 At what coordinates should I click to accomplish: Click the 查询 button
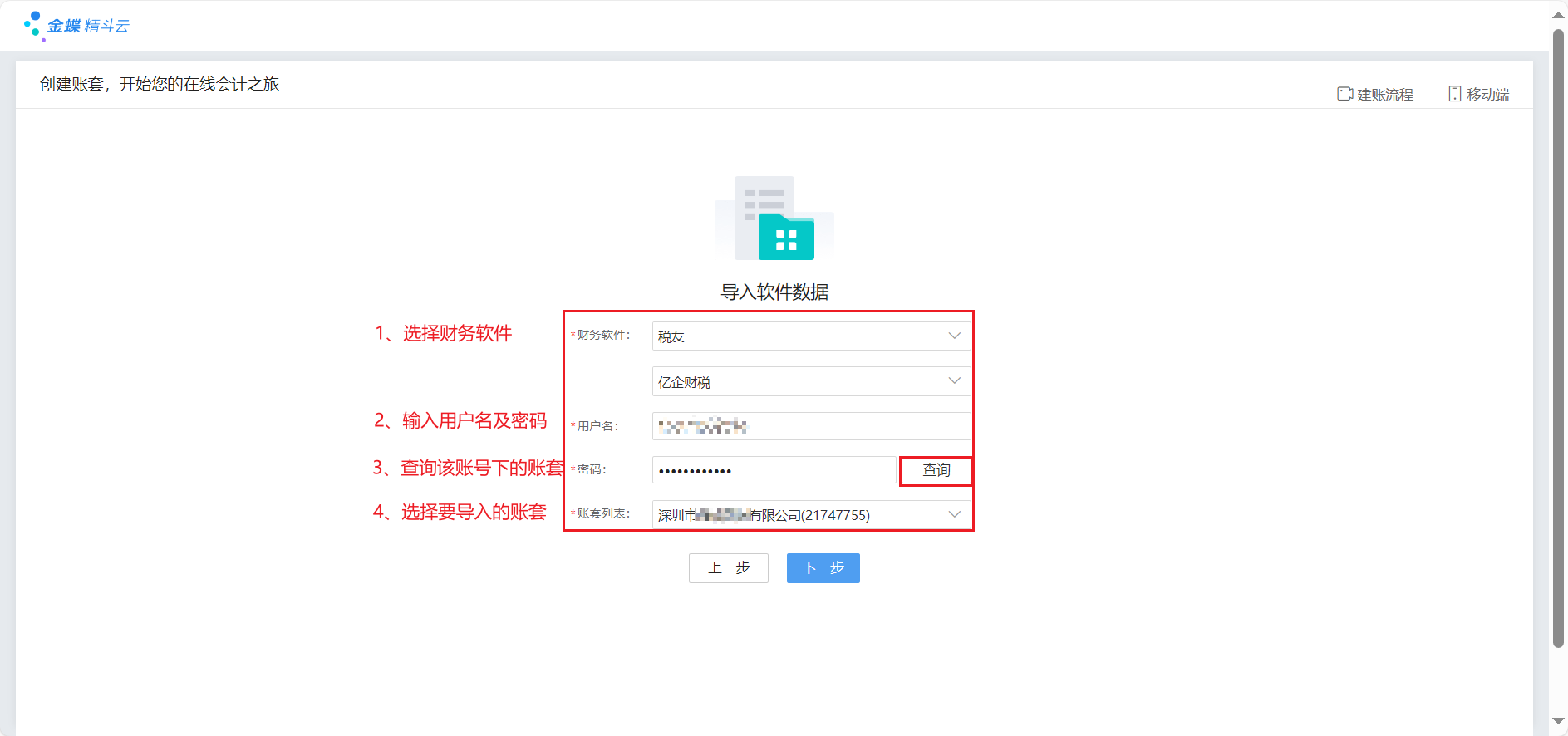(x=936, y=470)
